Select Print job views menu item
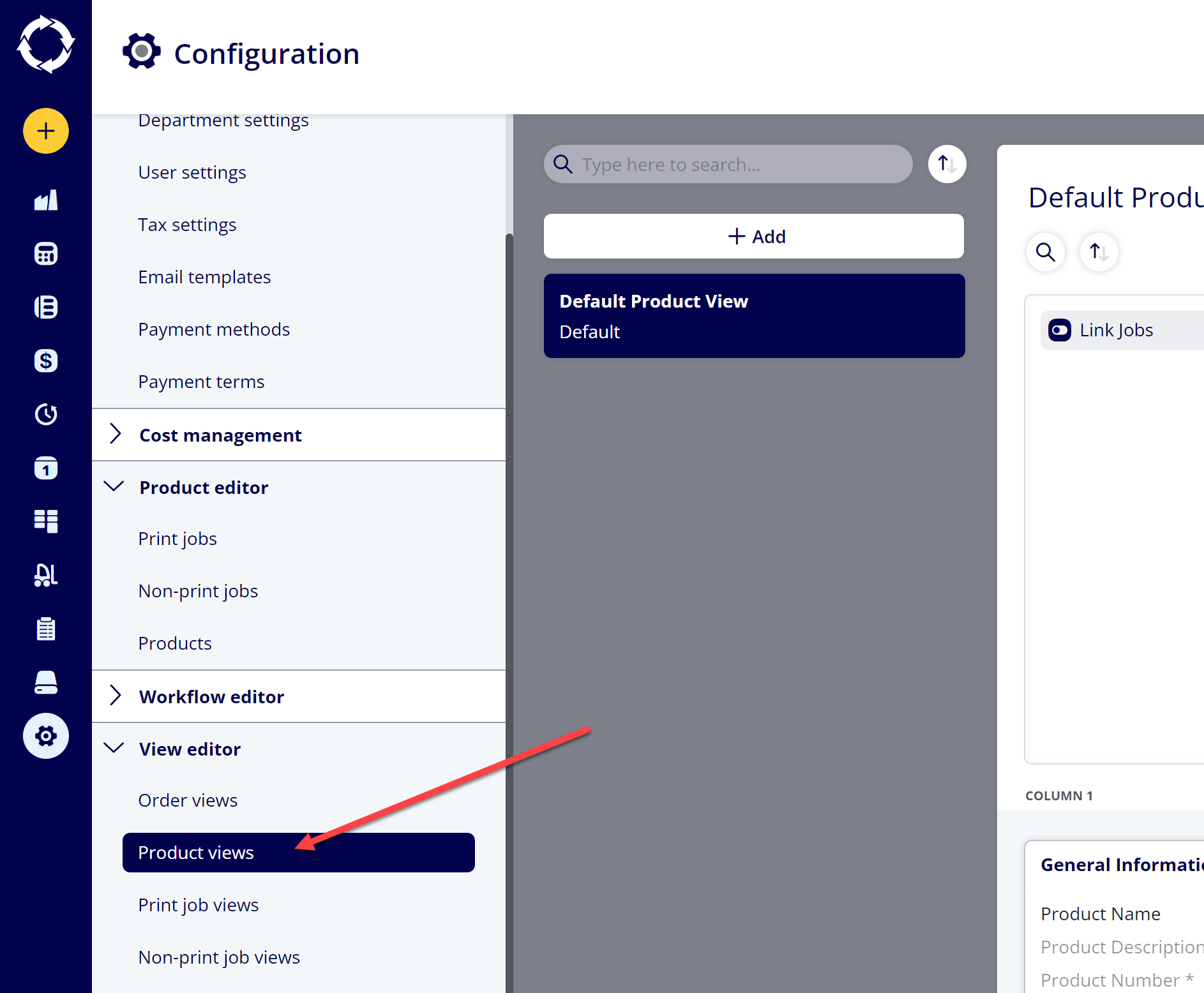Screen dimensions: 1204x993 point(199,905)
